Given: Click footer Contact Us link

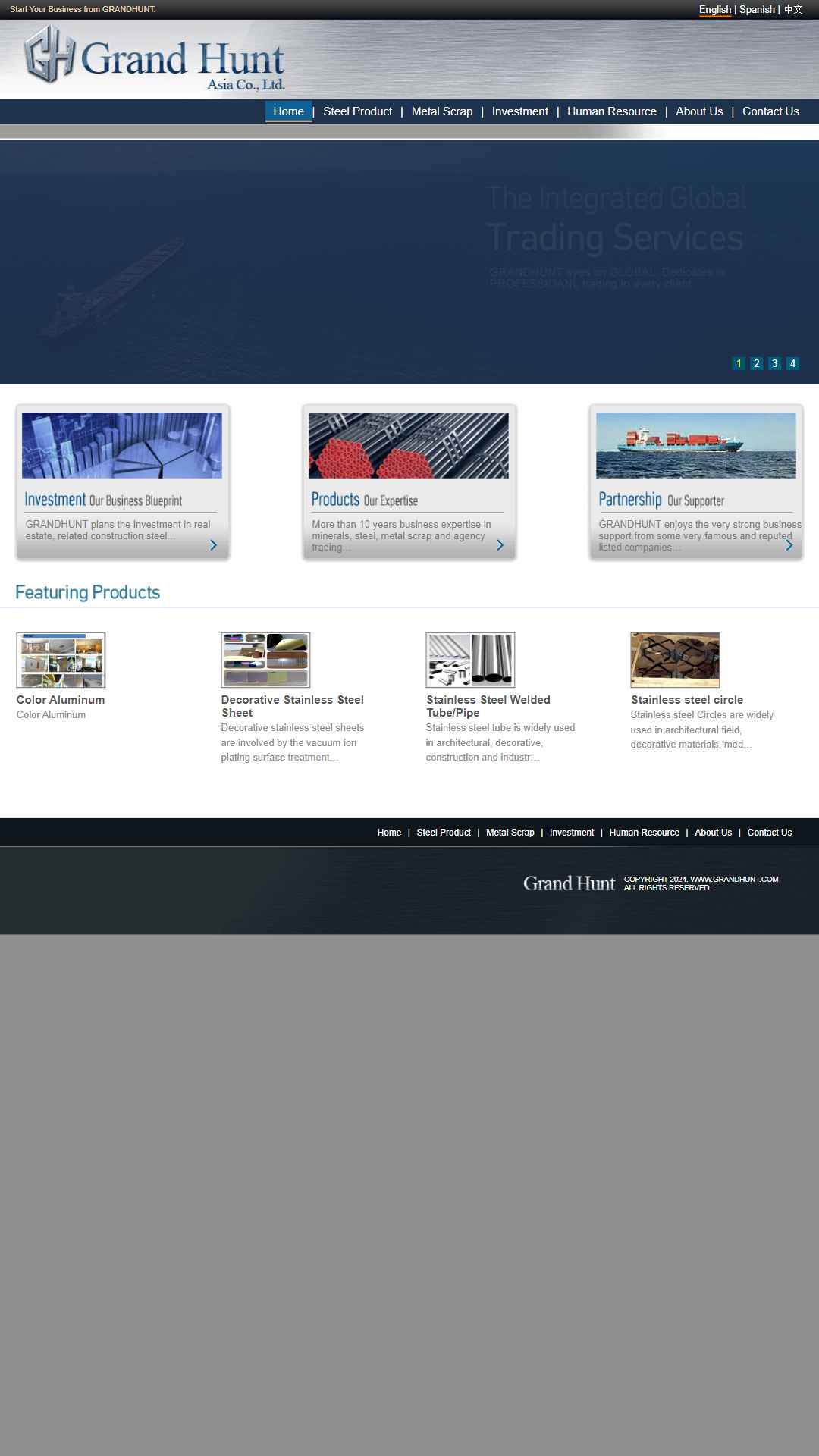Looking at the screenshot, I should coord(770,833).
